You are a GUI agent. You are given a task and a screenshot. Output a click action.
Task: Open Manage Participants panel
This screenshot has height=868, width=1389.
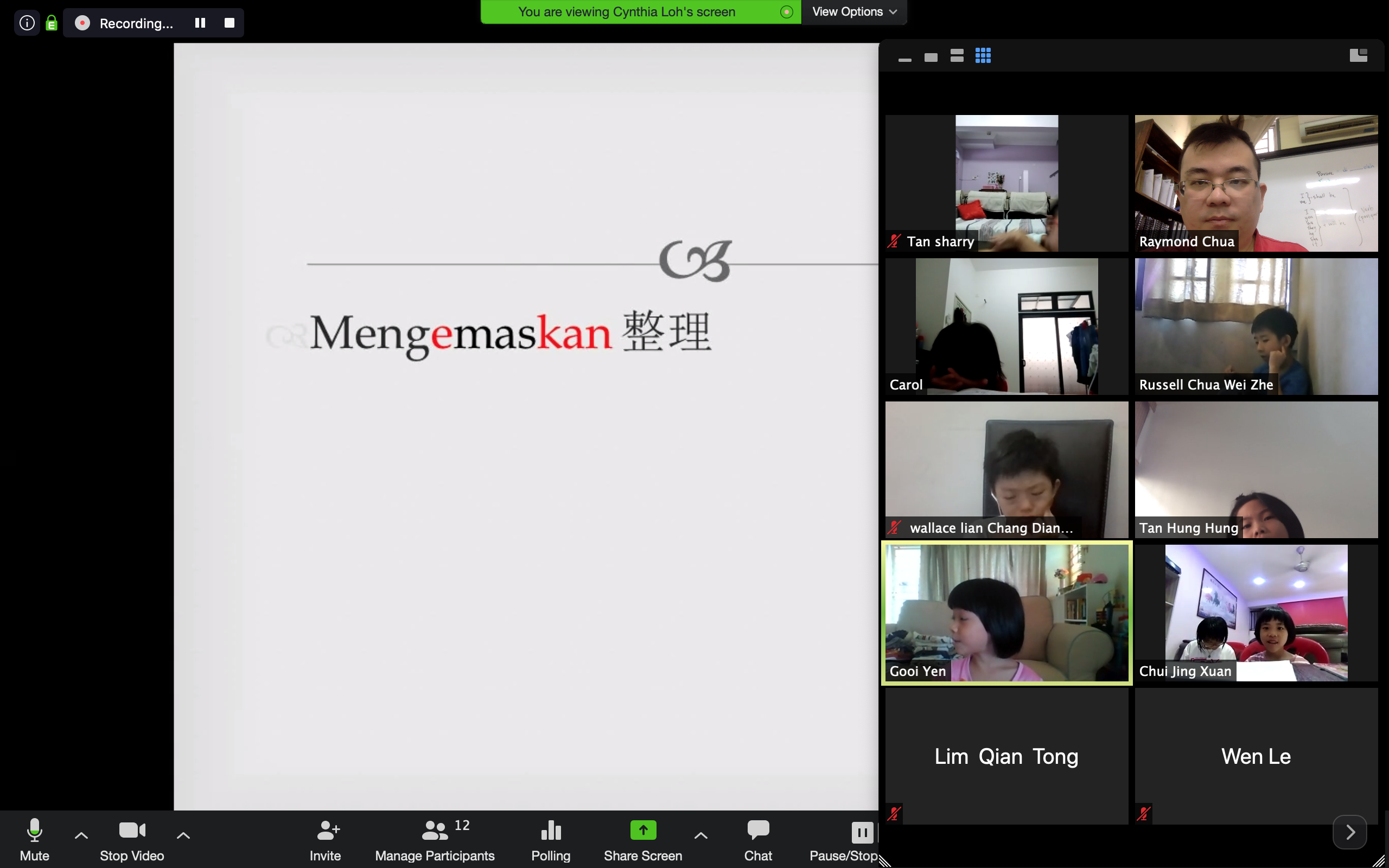(435, 840)
